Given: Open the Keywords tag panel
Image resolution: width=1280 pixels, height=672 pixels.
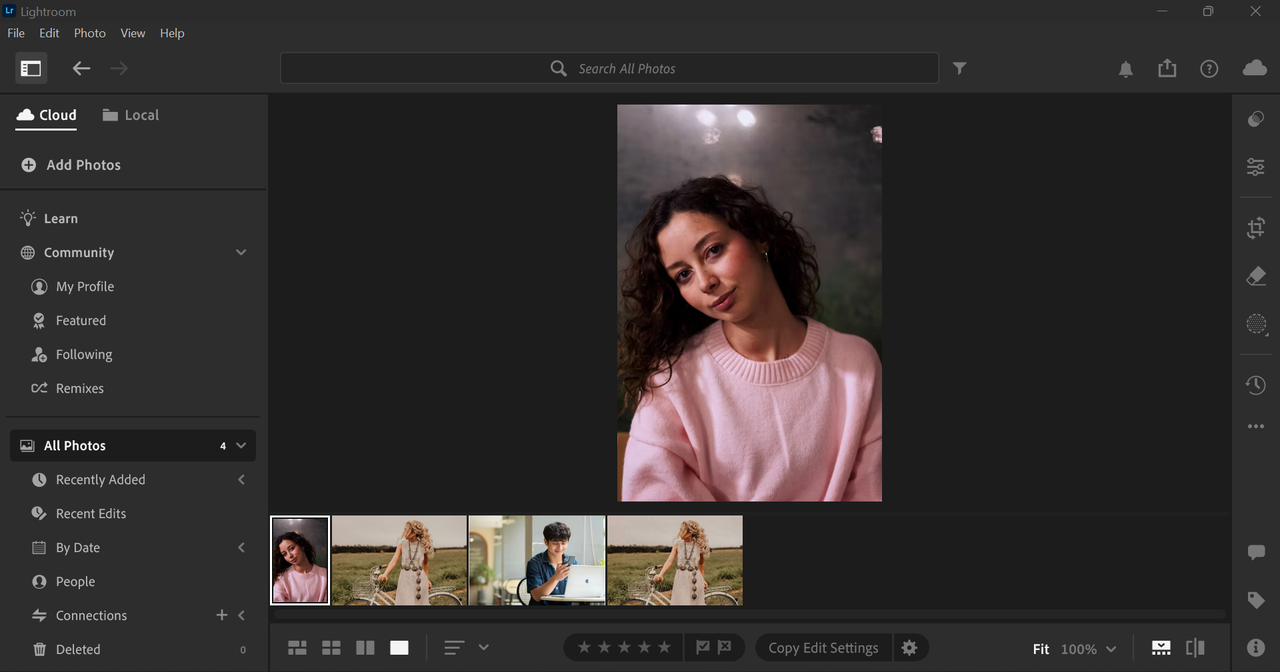Looking at the screenshot, I should (x=1256, y=600).
